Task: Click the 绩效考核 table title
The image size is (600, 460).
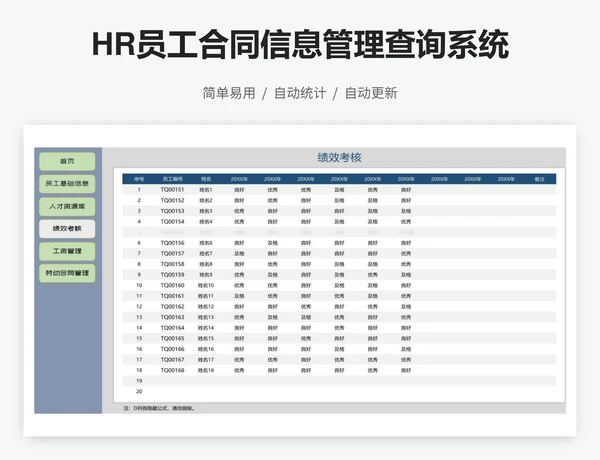Action: coord(339,157)
